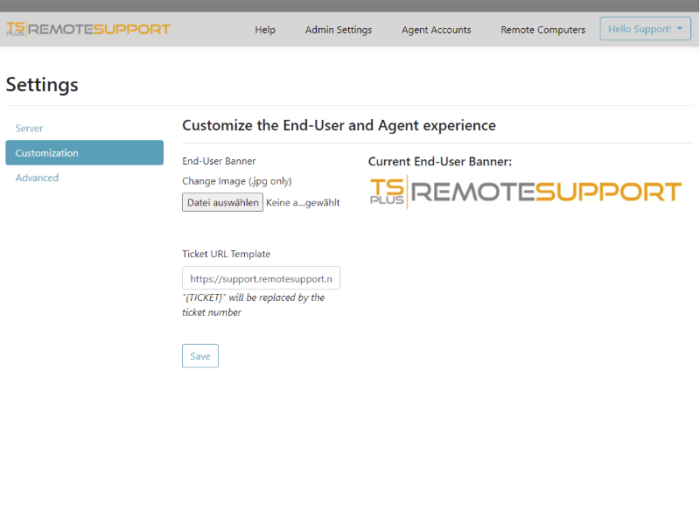Click the {TICKET} replacement hint text
This screenshot has height=525, width=700.
[x=254, y=305]
